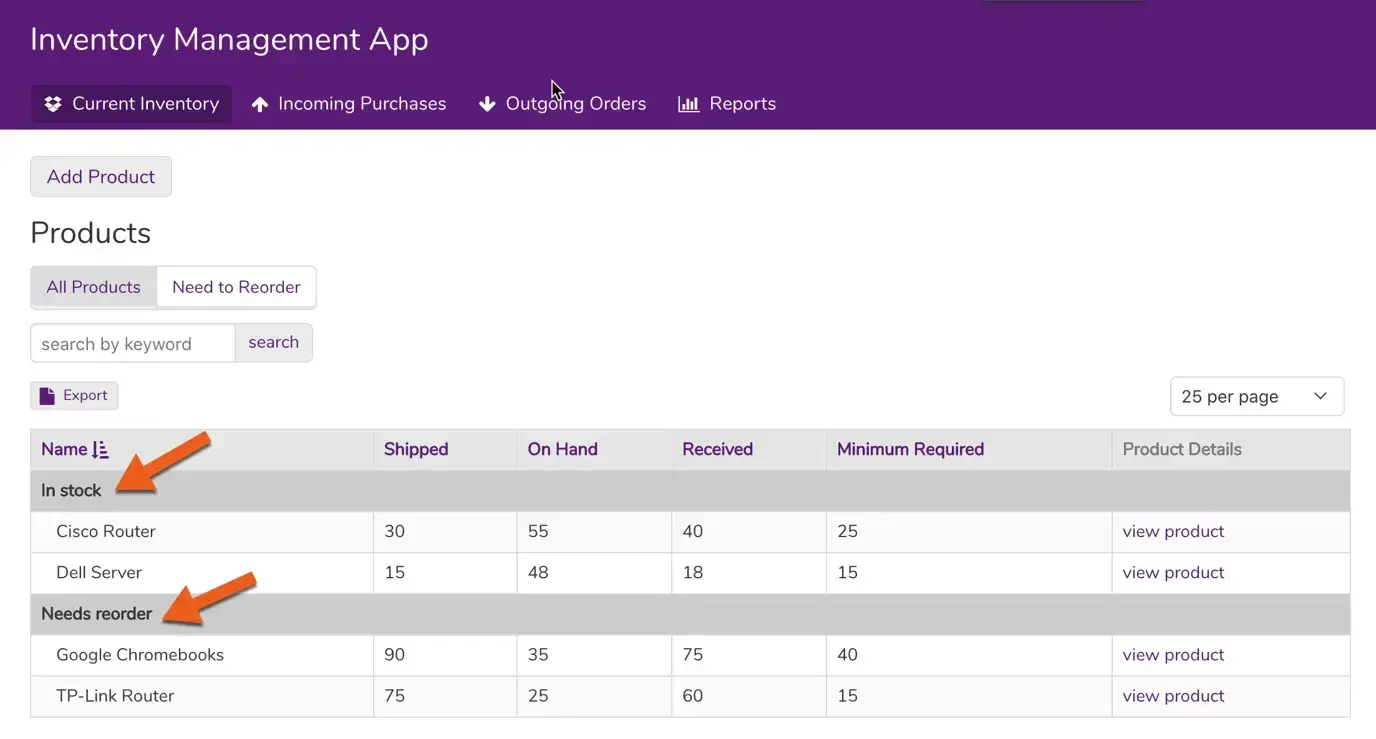
Task: Focus the search by keyword field
Action: (132, 343)
